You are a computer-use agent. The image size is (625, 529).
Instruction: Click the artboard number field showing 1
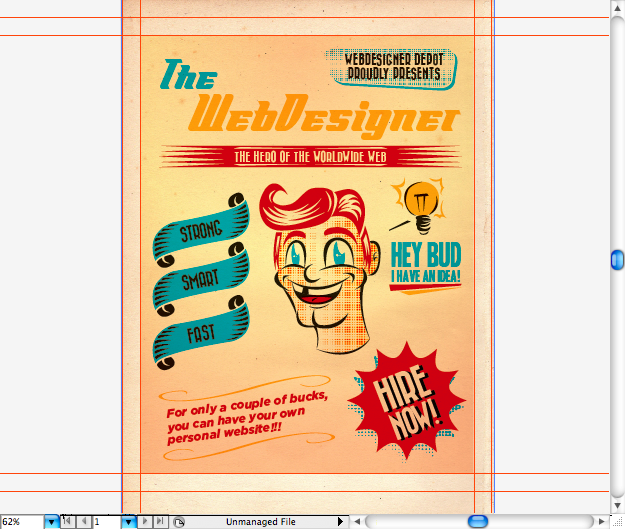click(106, 522)
